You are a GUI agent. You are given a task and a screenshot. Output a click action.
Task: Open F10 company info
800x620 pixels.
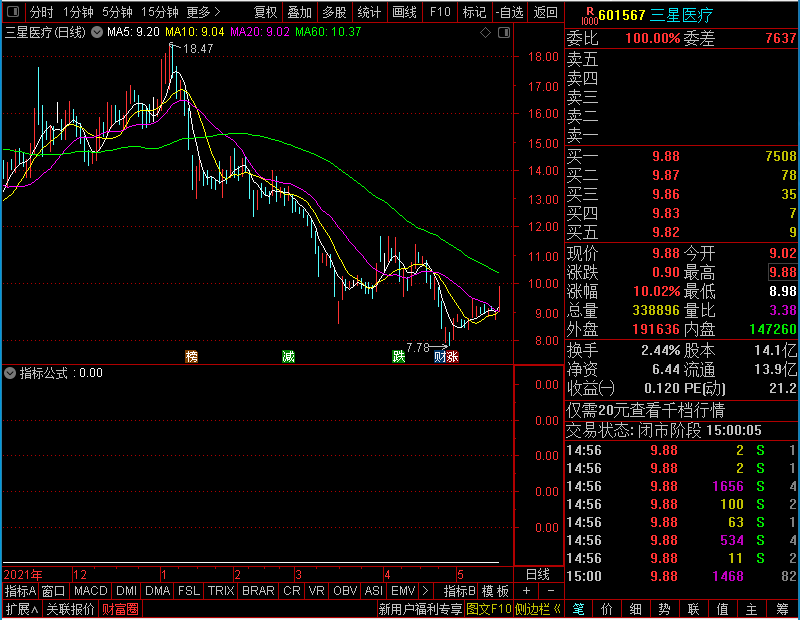[440, 12]
